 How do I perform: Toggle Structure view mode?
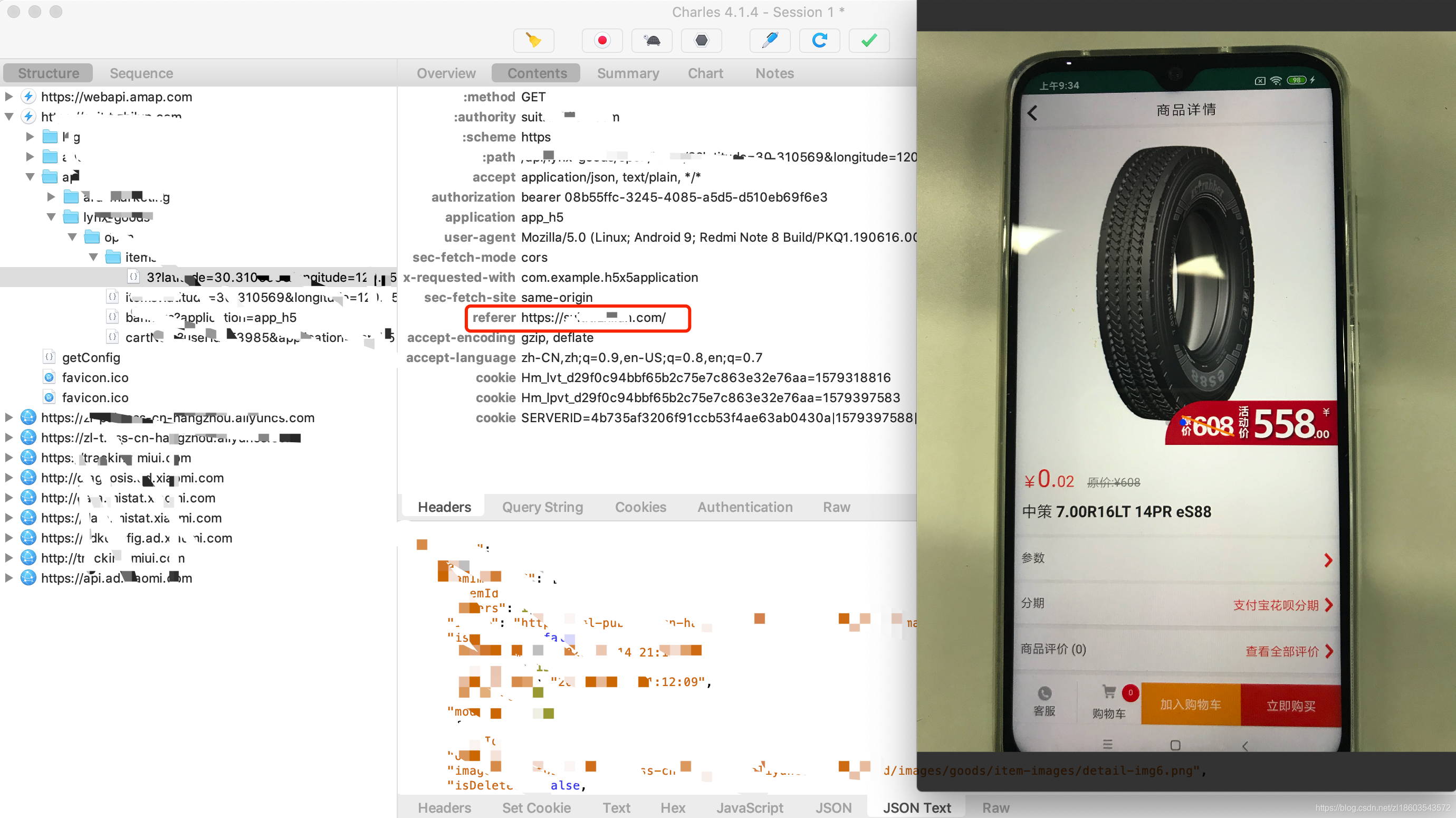[x=48, y=72]
